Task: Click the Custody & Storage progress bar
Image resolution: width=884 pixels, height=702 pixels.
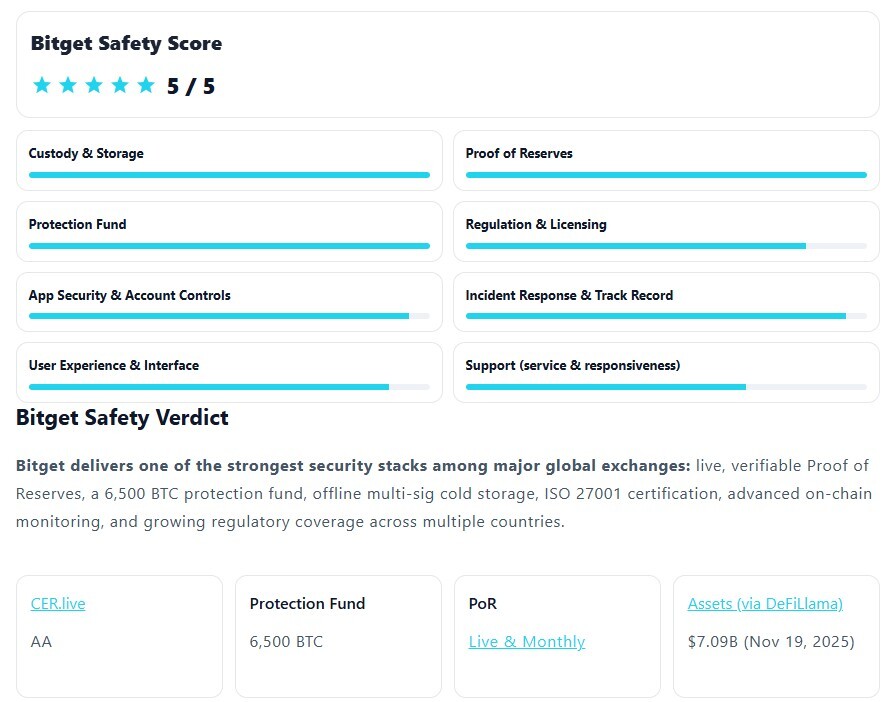Action: [227, 174]
